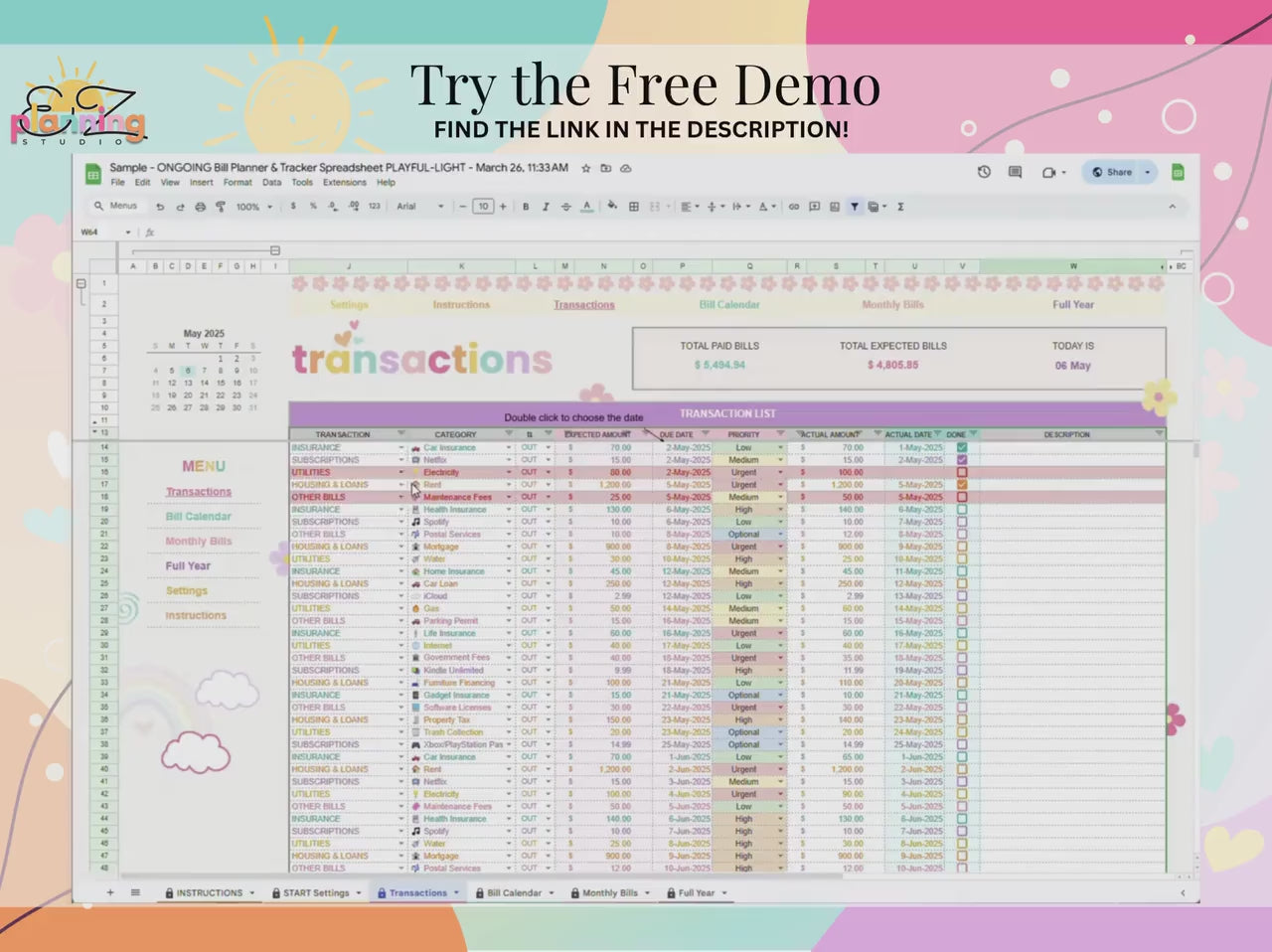Open the Insert menu
This screenshot has height=952, width=1272.
click(x=201, y=183)
